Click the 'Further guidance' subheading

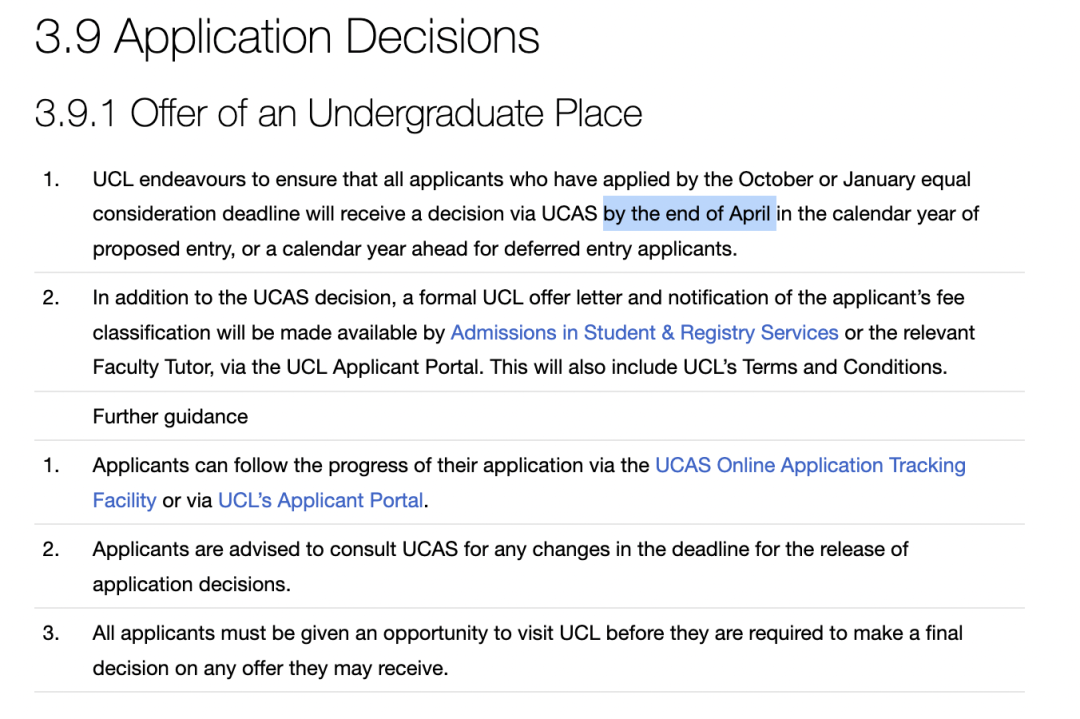[x=170, y=417]
